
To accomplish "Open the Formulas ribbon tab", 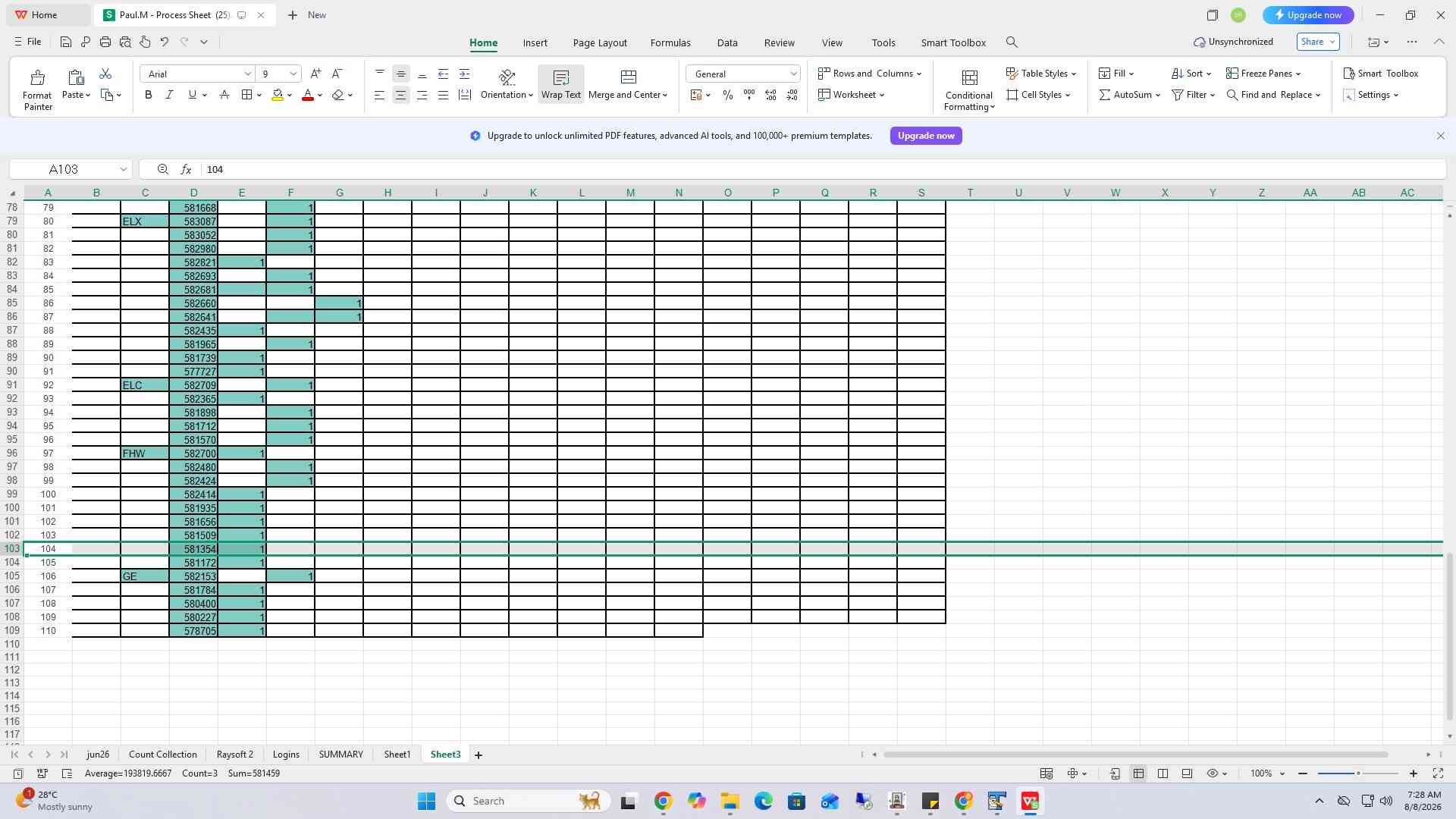I will tap(670, 42).
